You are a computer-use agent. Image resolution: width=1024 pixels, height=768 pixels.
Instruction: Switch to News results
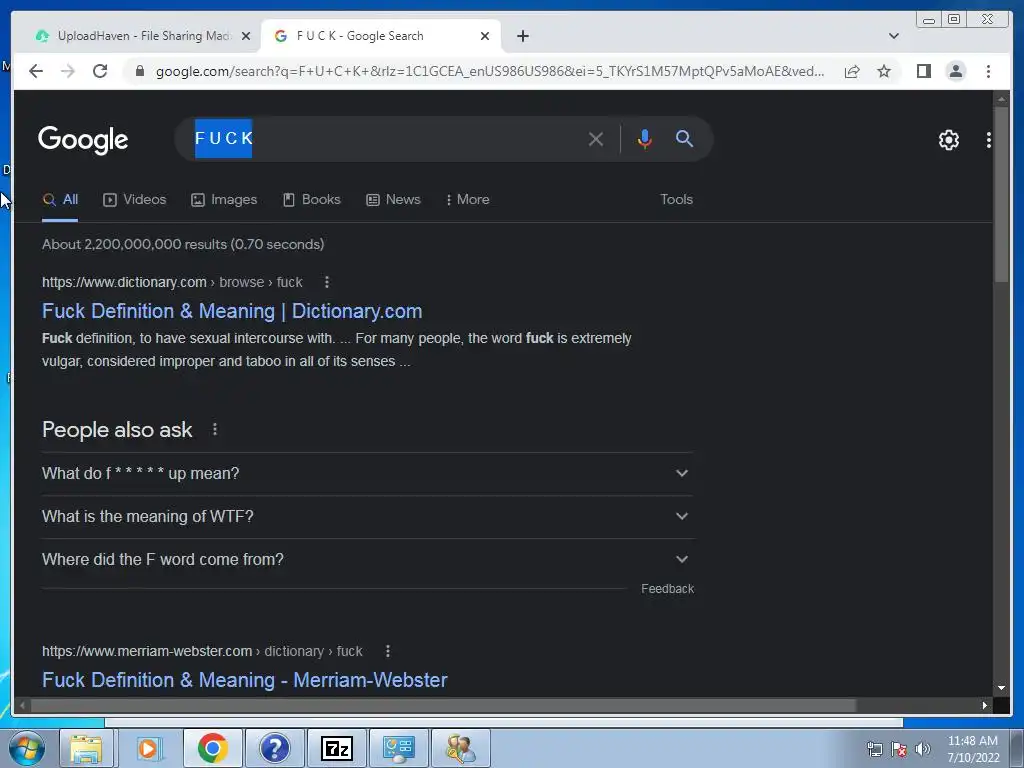[x=393, y=200]
